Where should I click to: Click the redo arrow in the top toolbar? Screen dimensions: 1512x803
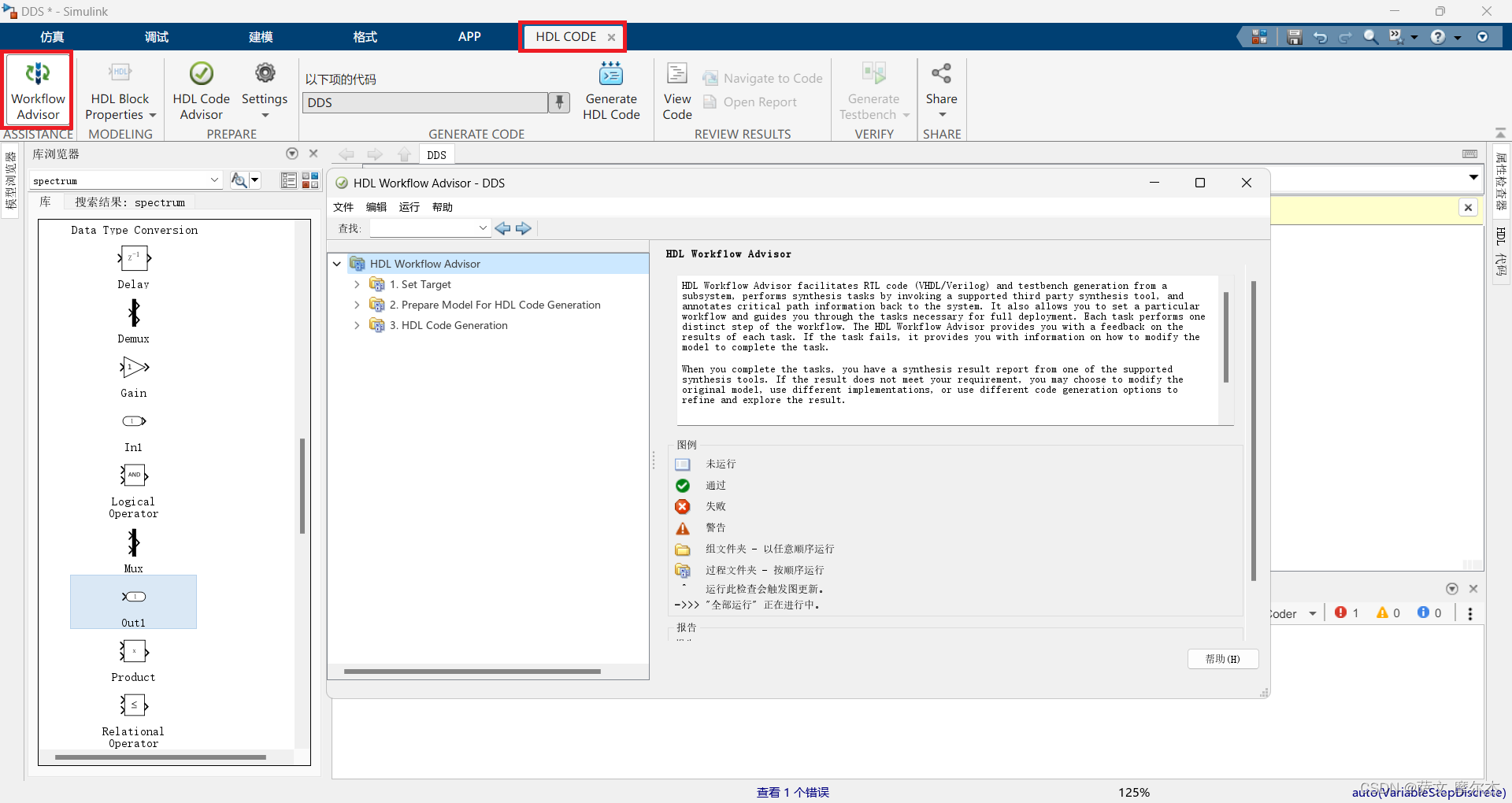tap(1345, 37)
